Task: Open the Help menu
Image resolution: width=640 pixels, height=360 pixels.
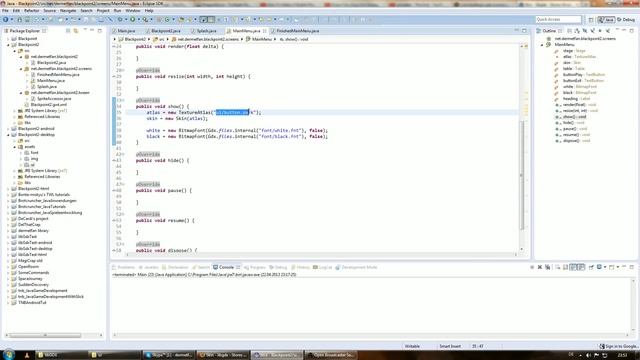Action: click(149, 11)
